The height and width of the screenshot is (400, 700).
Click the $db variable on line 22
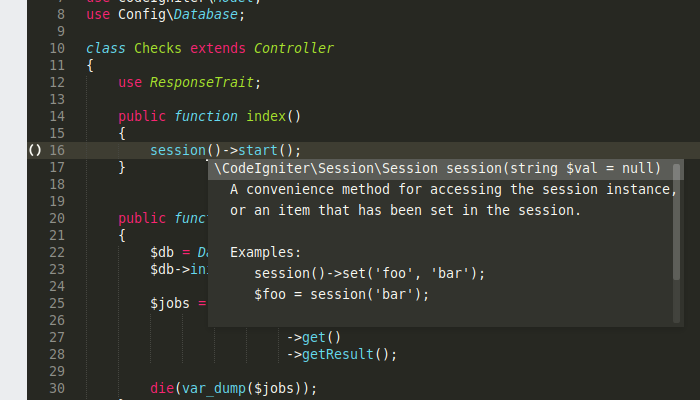(x=162, y=252)
